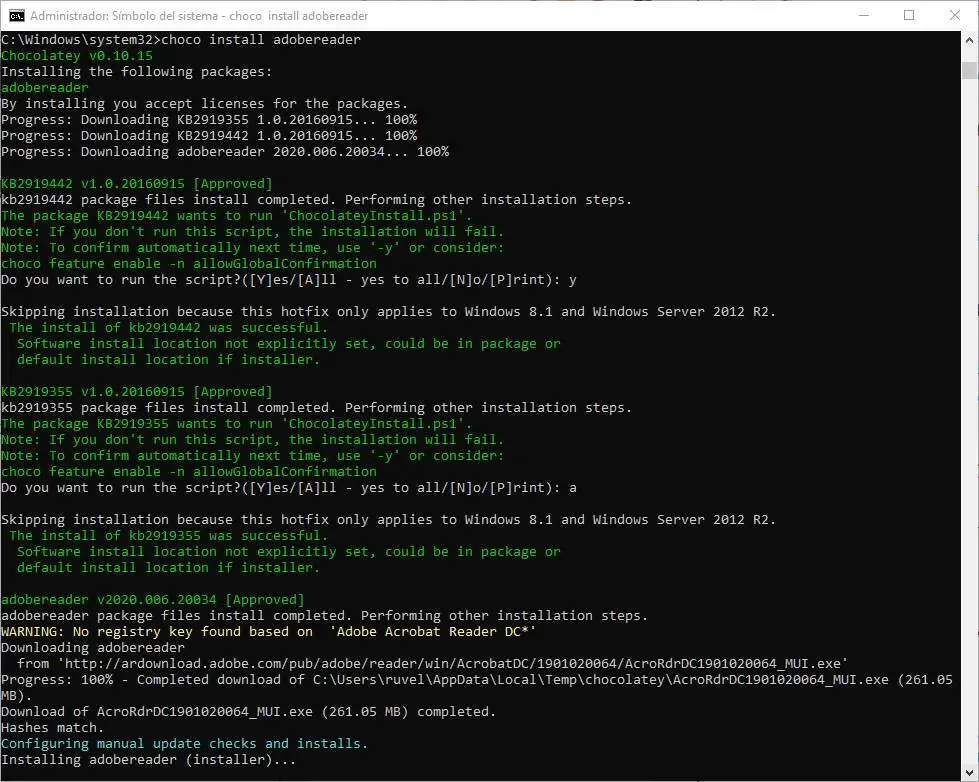The height and width of the screenshot is (782, 979).
Task: Click the scrollbar up arrow
Action: click(970, 41)
